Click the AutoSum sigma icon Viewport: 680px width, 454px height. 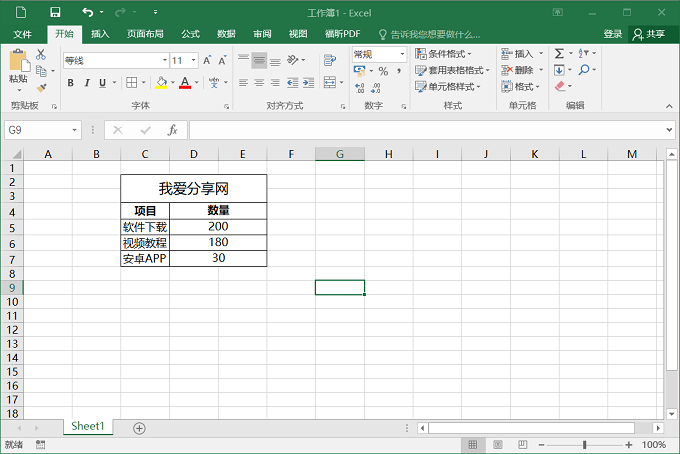(x=559, y=53)
